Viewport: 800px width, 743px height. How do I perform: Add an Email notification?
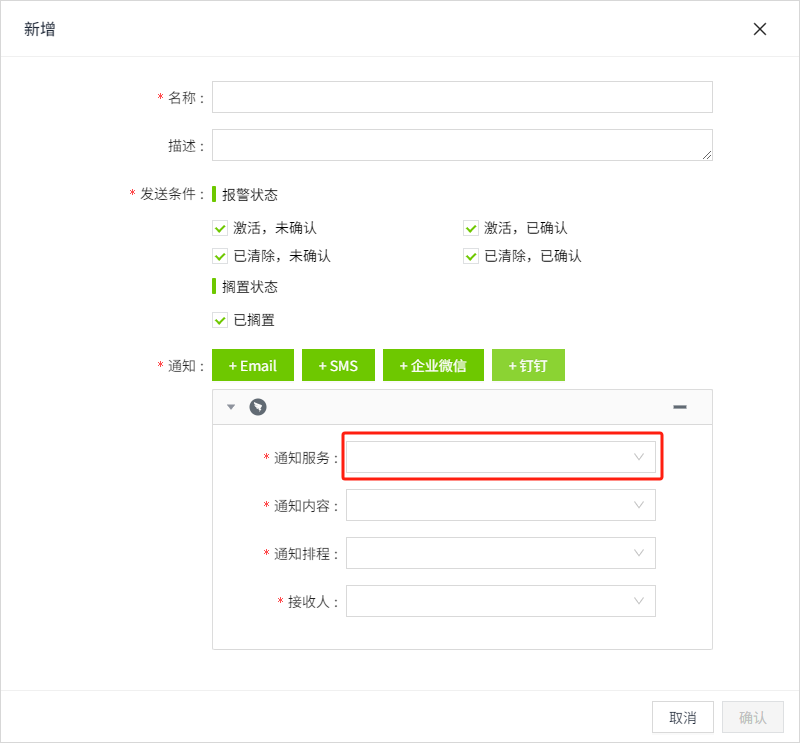pos(253,365)
